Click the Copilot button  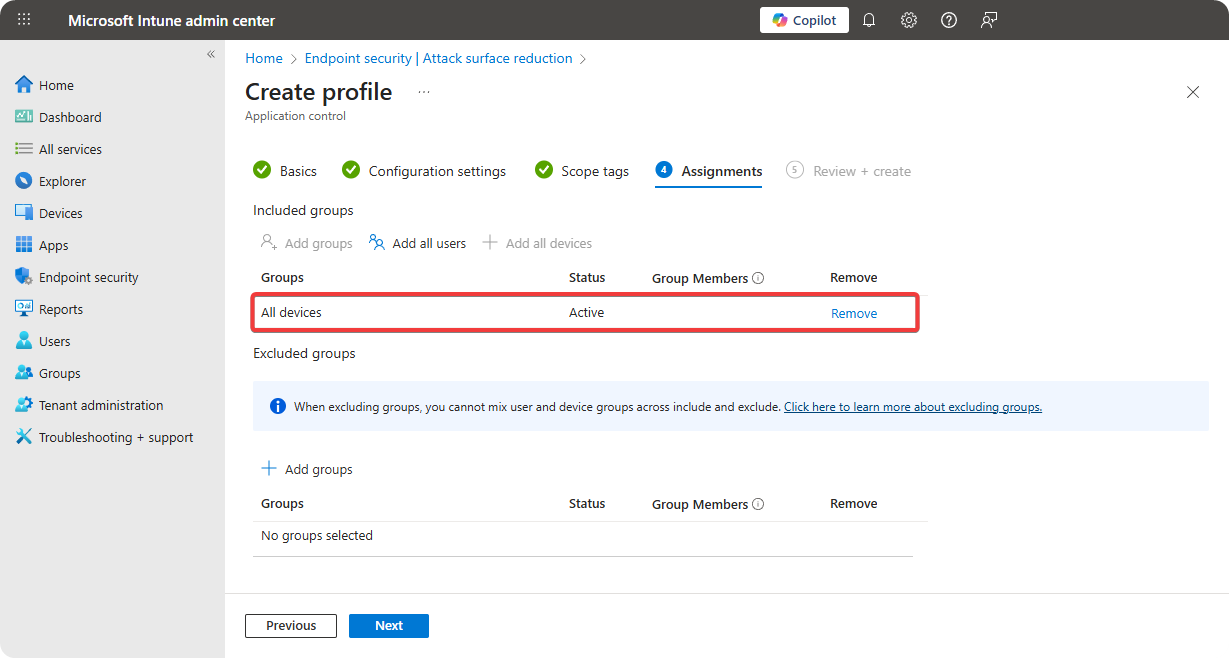(804, 20)
